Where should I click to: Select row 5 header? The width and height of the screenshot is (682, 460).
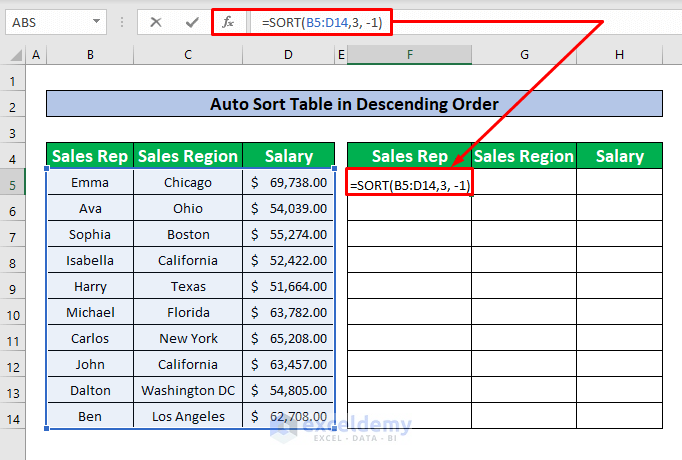13,183
